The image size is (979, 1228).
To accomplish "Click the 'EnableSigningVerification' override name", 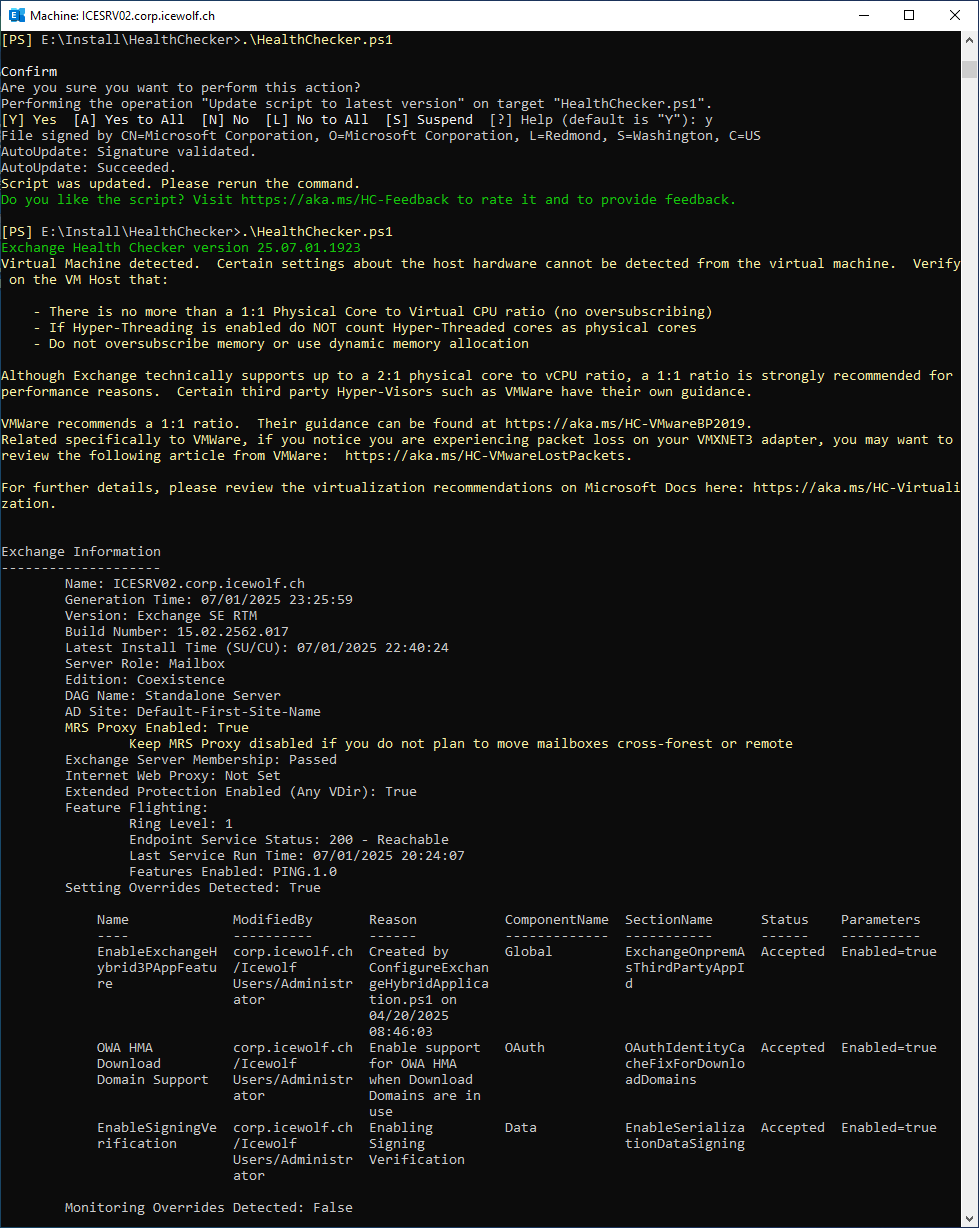I will click(x=157, y=1136).
